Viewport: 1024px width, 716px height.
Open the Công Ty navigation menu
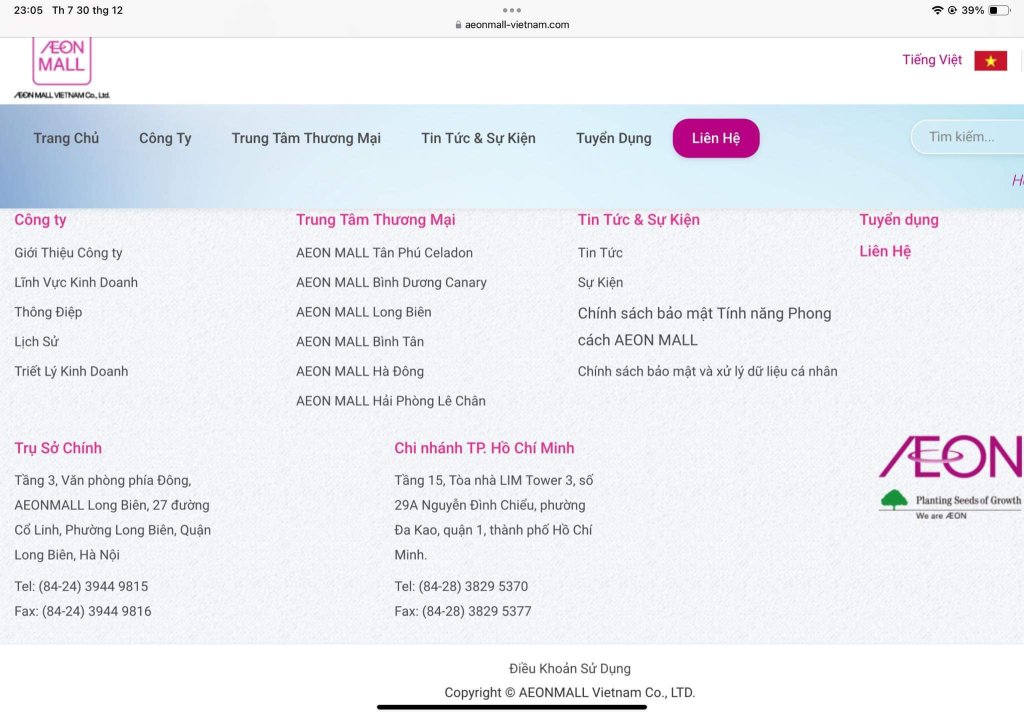click(x=165, y=138)
